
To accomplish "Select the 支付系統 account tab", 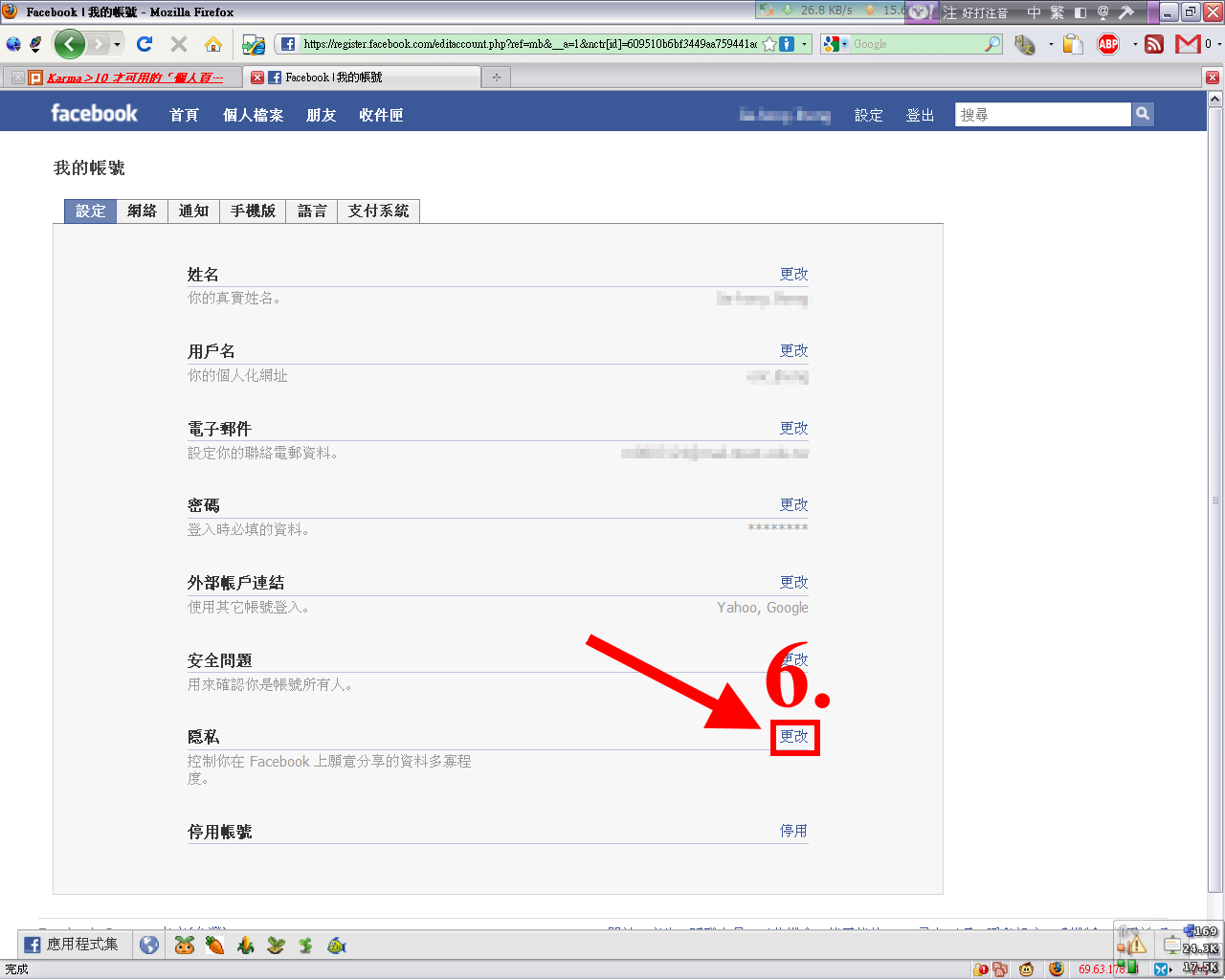I will [378, 211].
